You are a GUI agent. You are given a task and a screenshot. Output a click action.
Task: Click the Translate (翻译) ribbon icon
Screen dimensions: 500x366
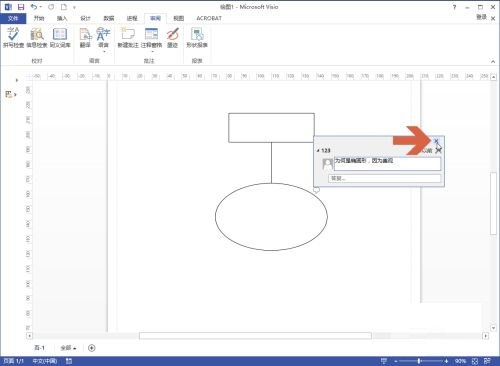click(x=85, y=37)
